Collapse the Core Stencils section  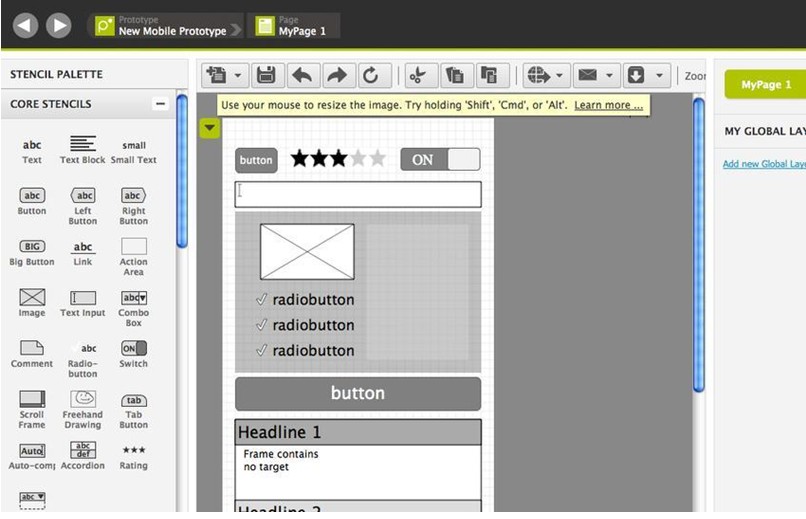pos(159,104)
